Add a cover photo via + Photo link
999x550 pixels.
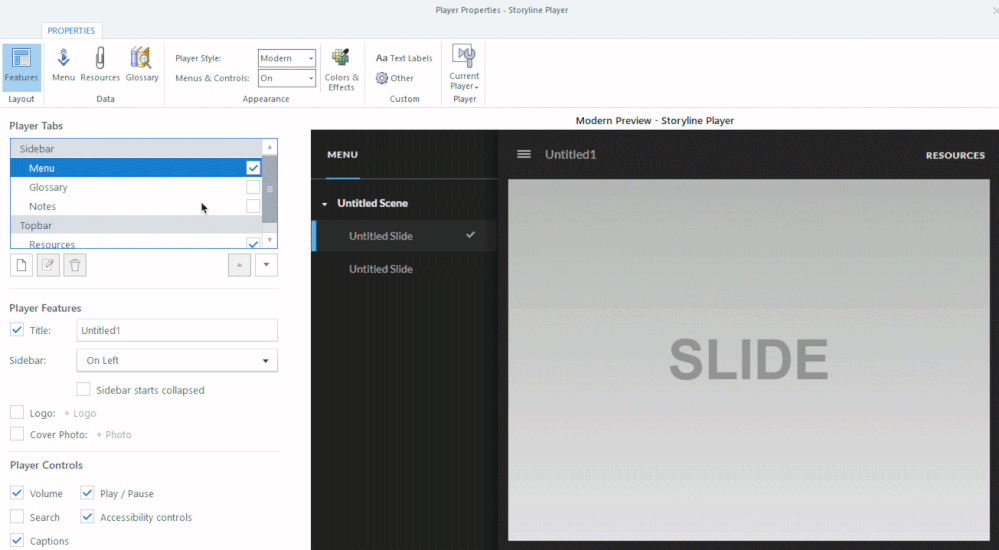[x=113, y=434]
